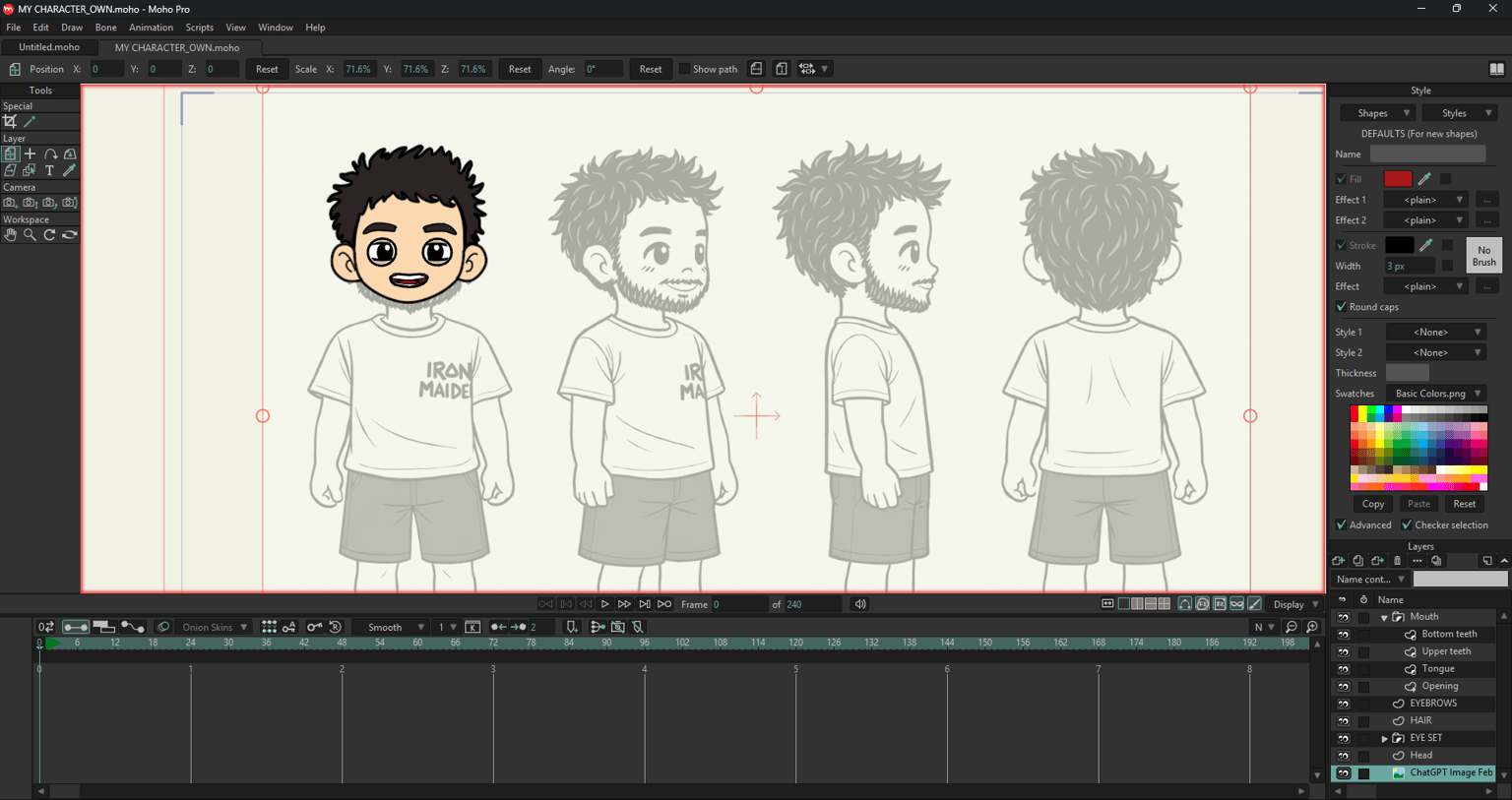1512x800 pixels.
Task: Click the Name field in Style panel
Action: coord(1427,154)
